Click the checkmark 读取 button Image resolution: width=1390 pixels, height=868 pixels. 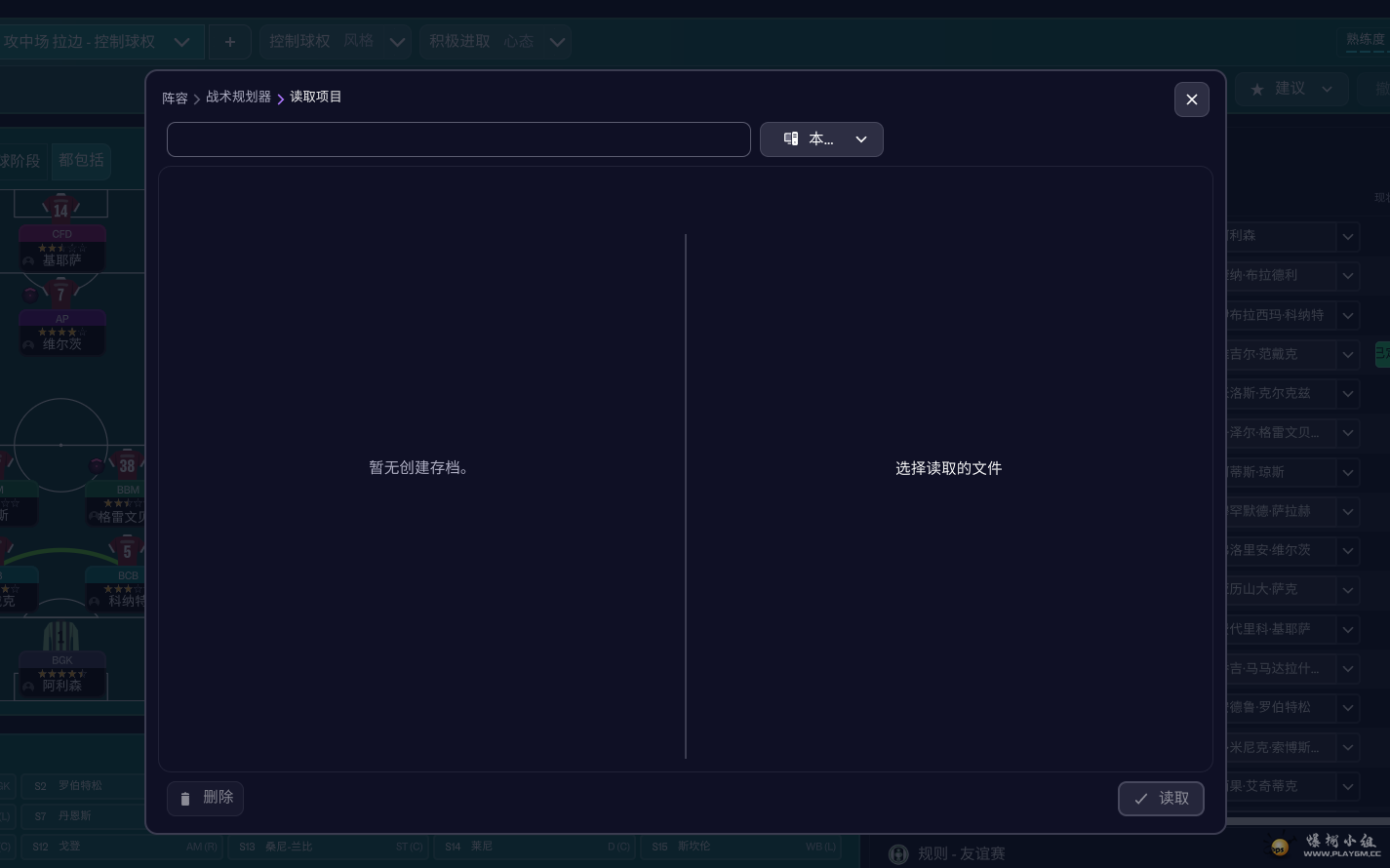coord(1160,799)
